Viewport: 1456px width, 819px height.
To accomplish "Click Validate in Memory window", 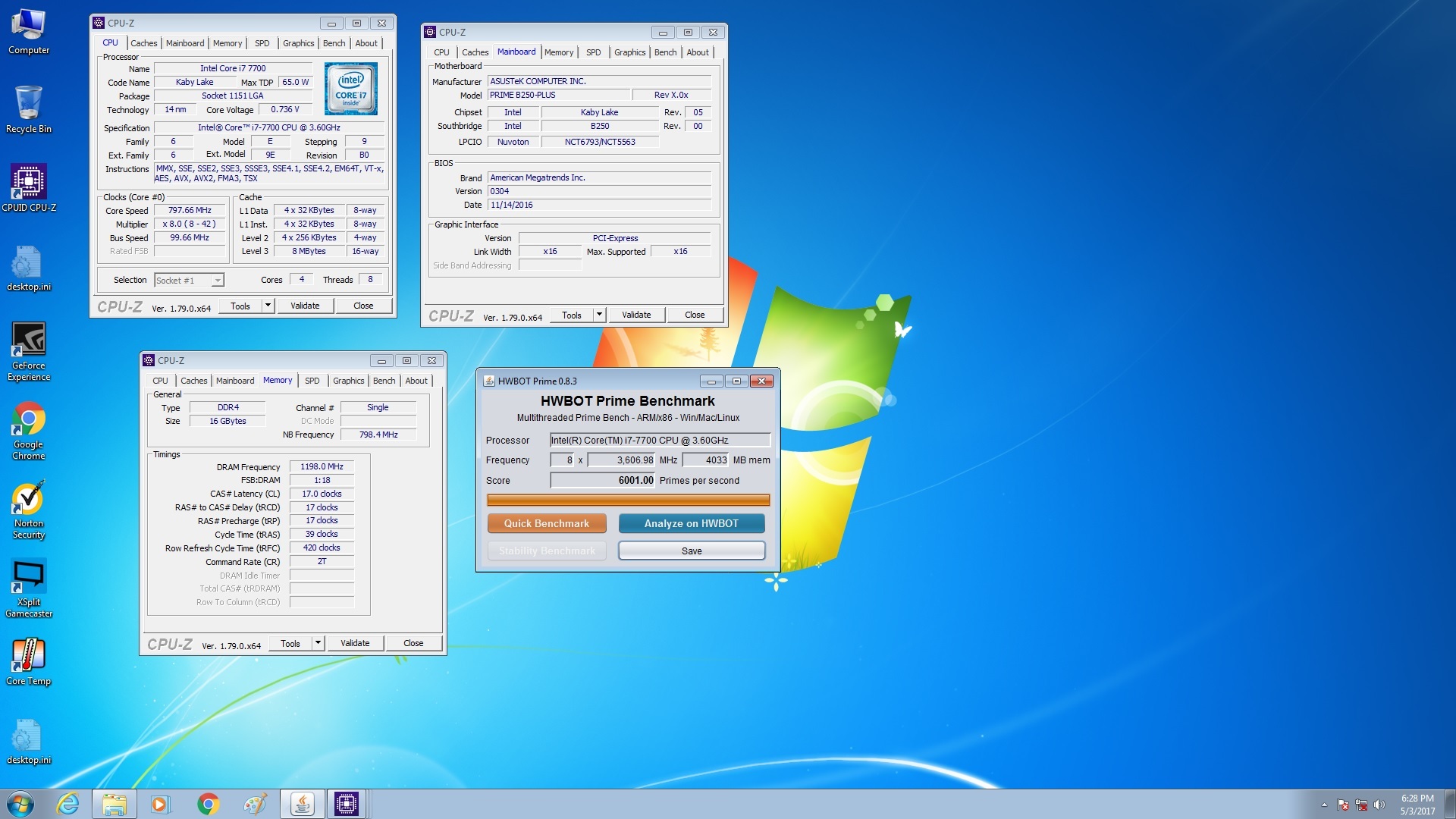I will tap(355, 643).
